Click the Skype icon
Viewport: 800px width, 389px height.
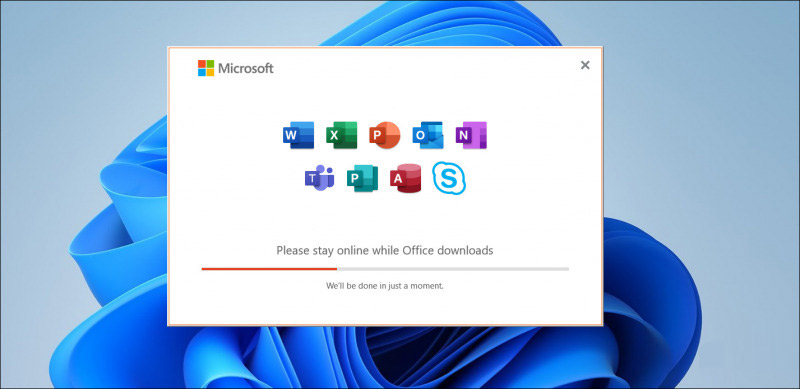coord(449,178)
